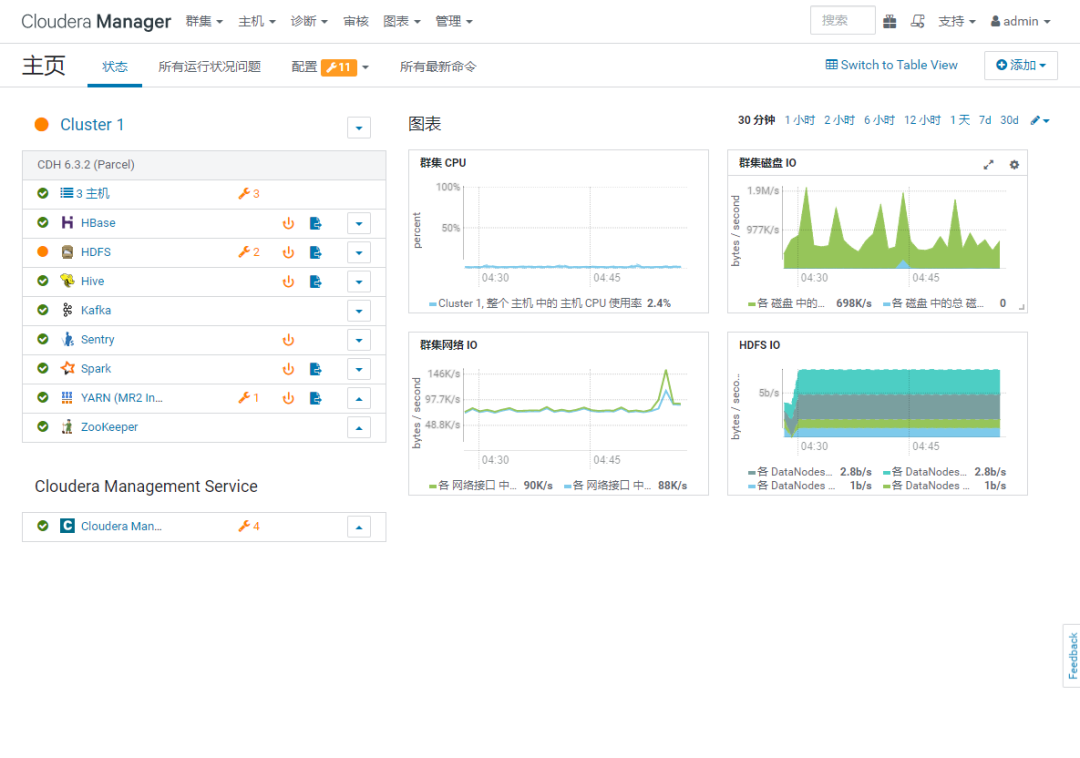
Task: Open YARN configuration issues wrench 1
Action: pos(249,398)
